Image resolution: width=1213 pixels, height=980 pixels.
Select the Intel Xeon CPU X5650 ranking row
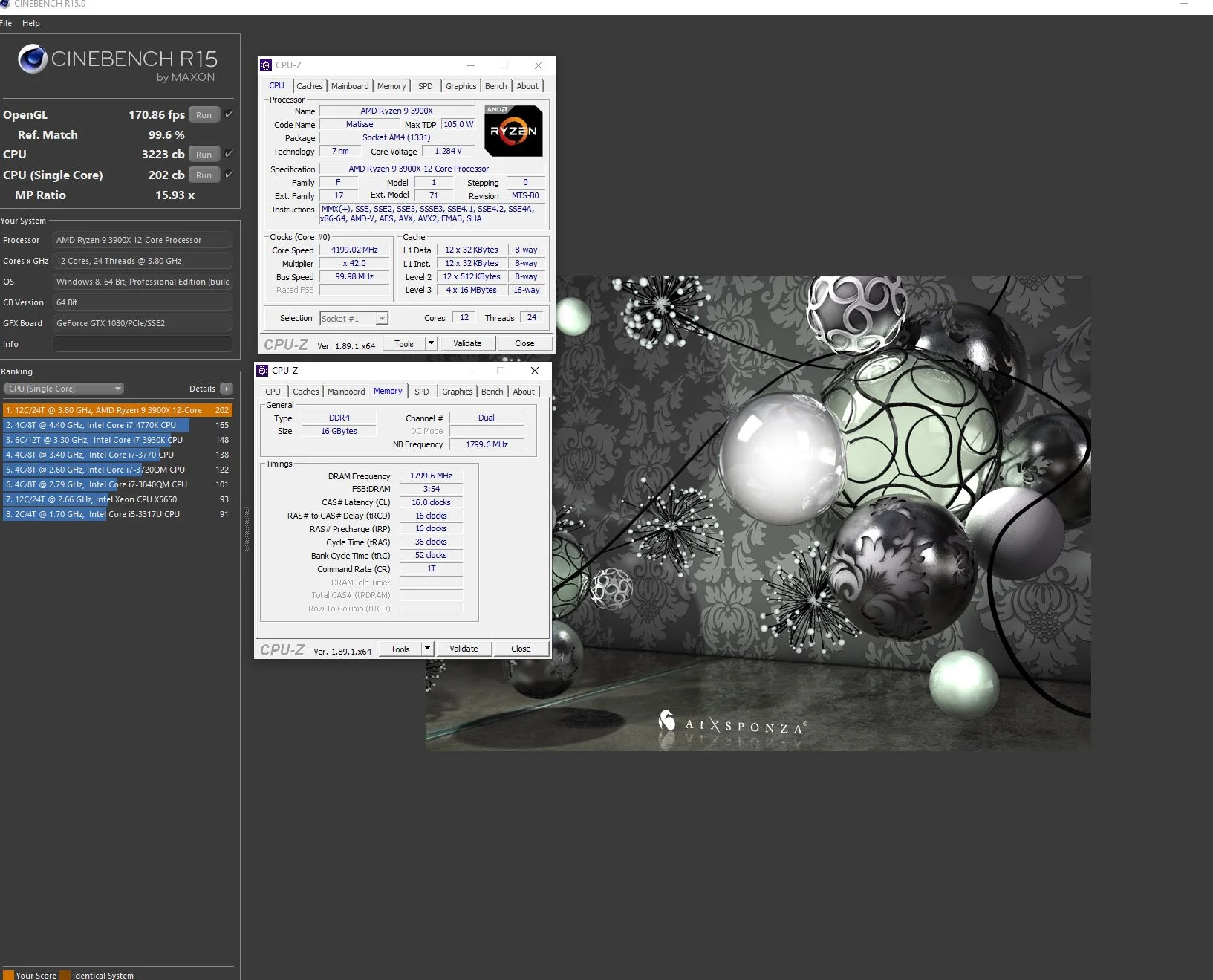coord(118,499)
